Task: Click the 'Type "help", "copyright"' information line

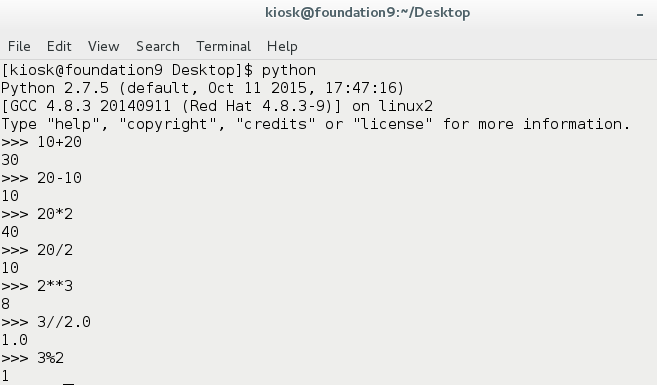Action: 316,124
